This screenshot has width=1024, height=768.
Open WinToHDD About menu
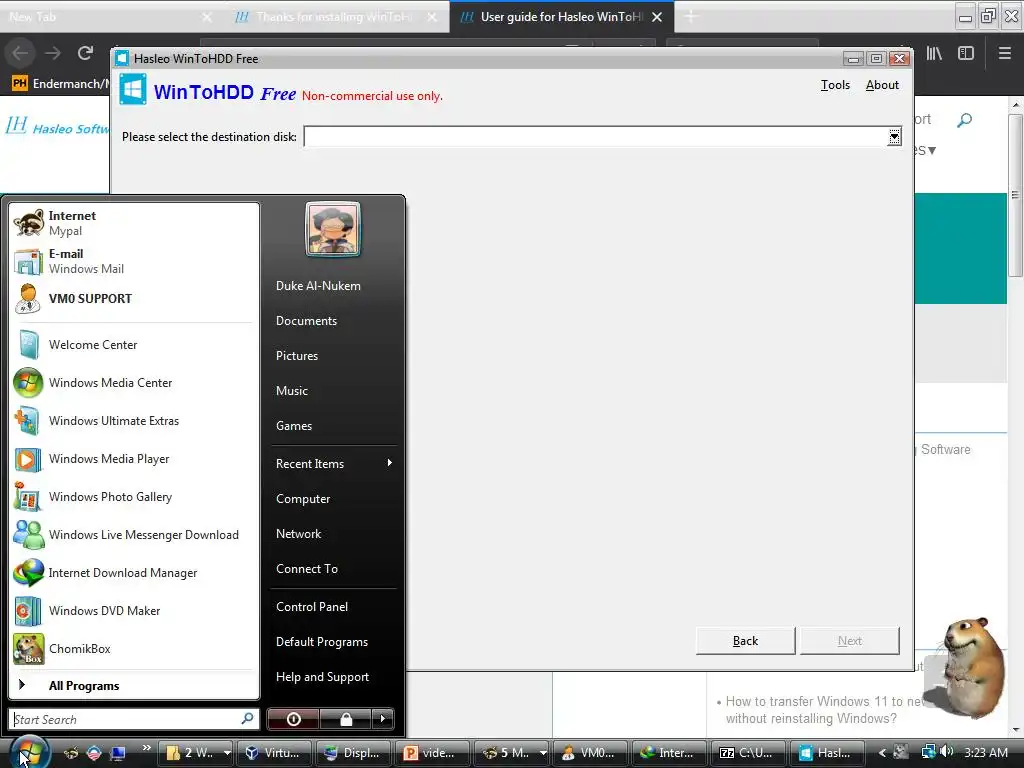click(x=882, y=85)
